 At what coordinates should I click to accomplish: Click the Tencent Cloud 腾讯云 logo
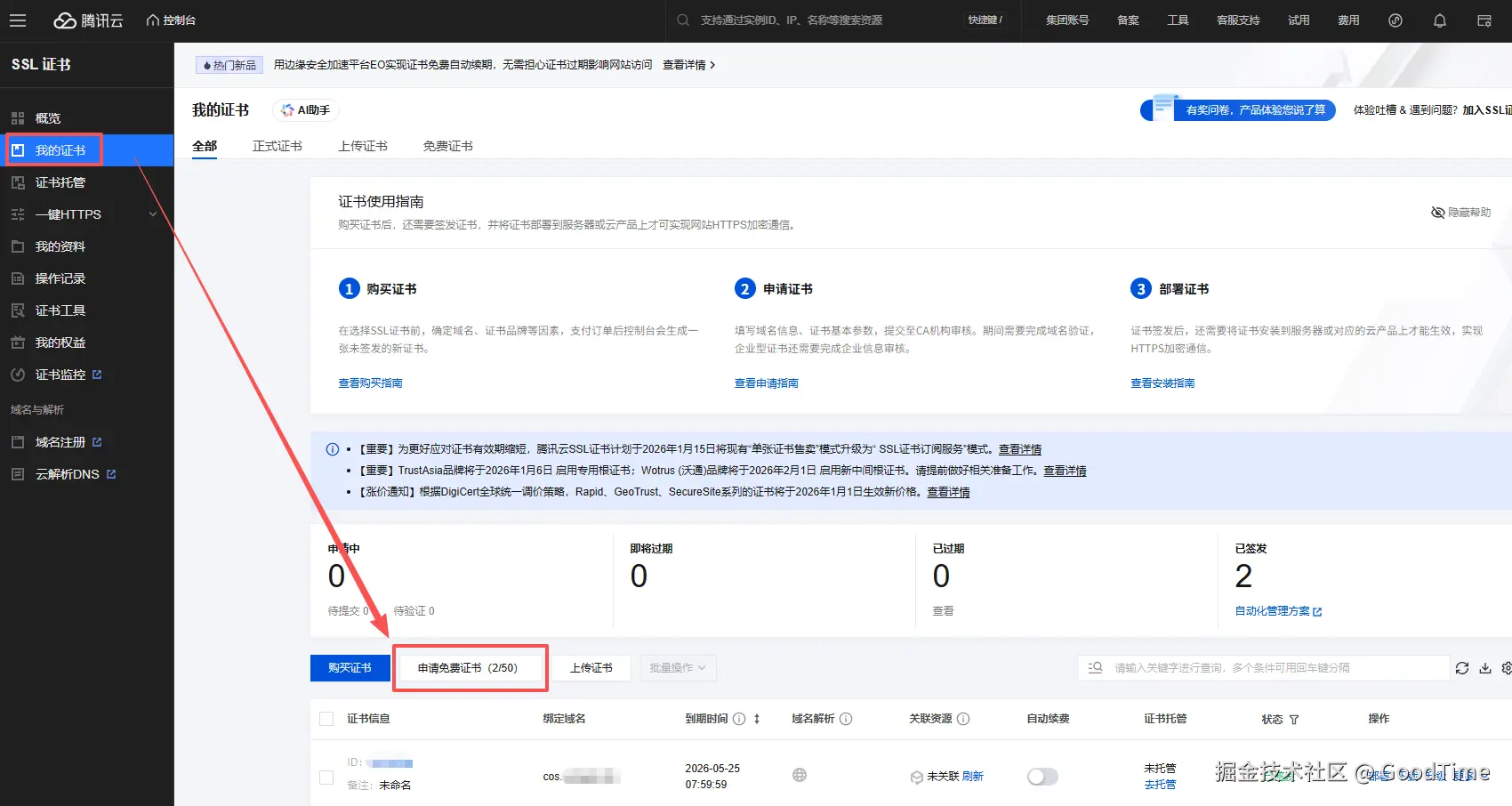coord(88,20)
